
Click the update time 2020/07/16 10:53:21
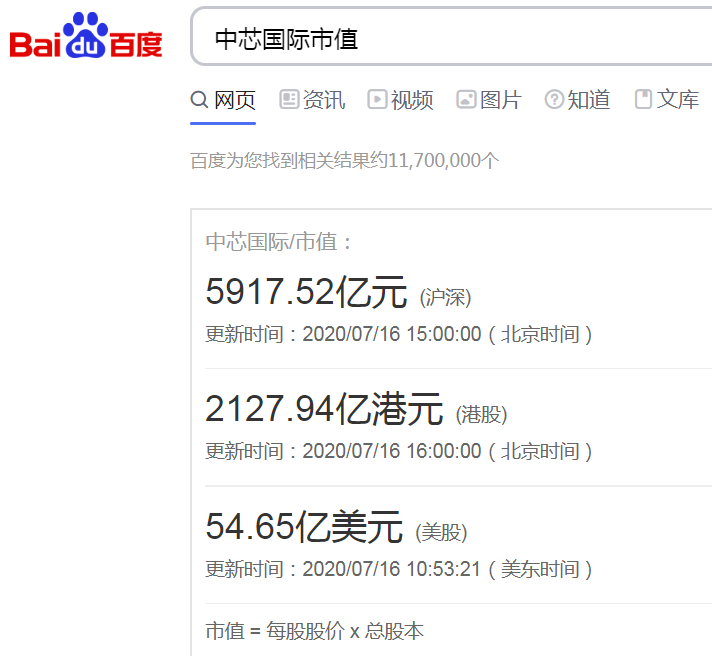(x=391, y=569)
